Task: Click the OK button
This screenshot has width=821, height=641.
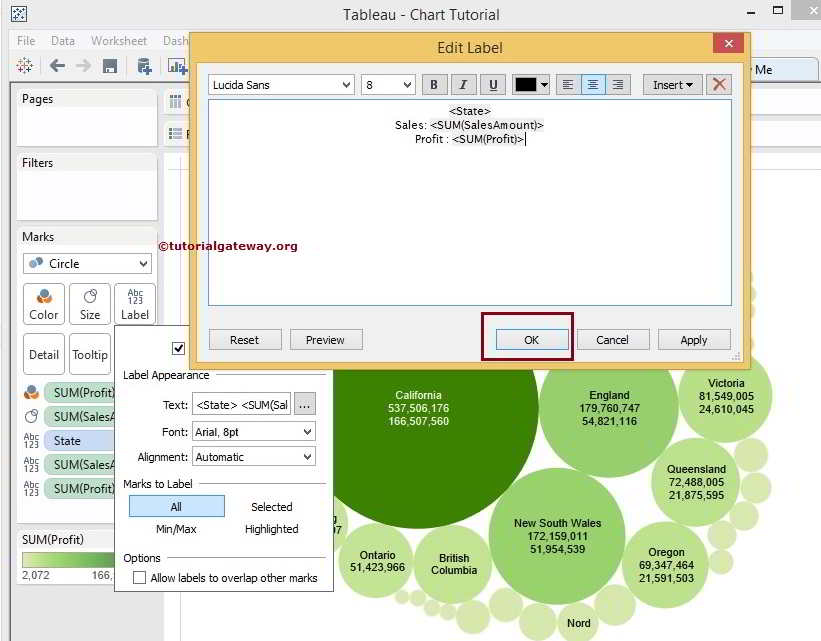Action: click(531, 340)
